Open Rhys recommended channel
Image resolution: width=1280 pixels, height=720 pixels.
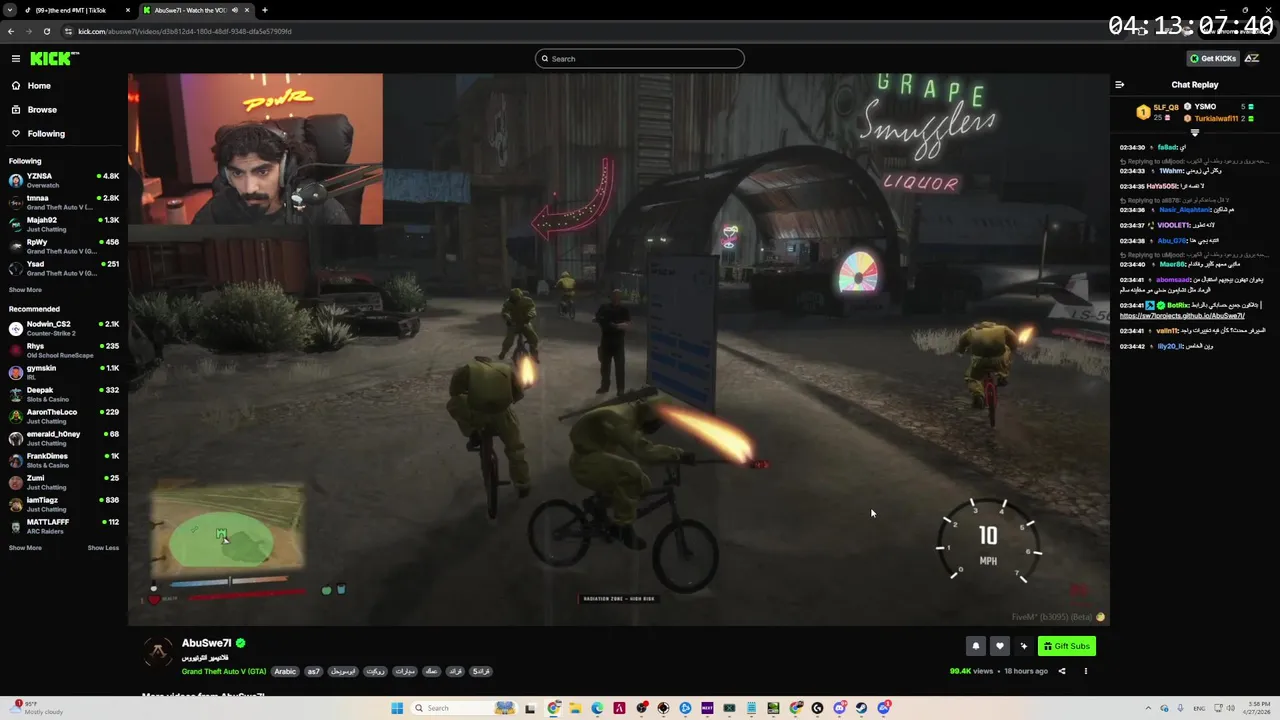pos(64,350)
